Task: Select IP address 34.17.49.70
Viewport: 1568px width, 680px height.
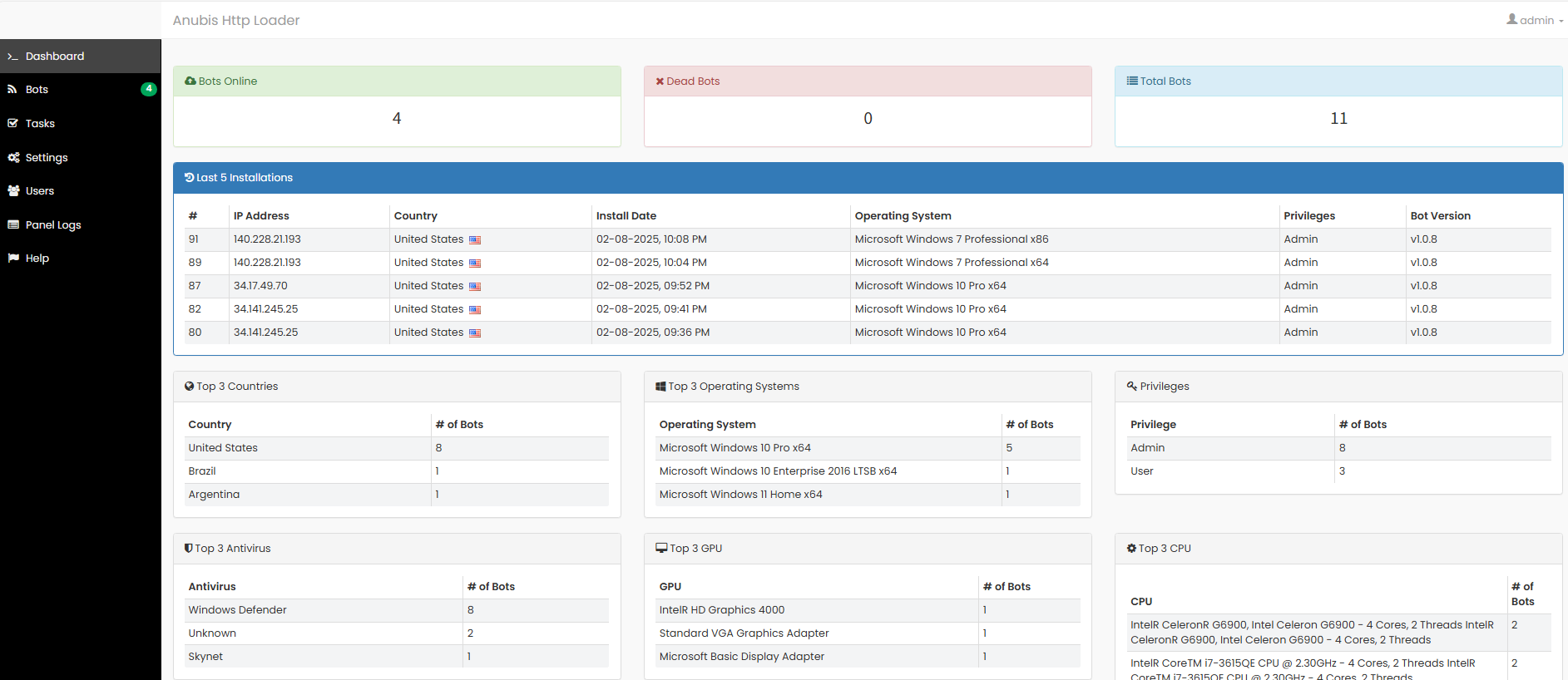Action: (260, 285)
